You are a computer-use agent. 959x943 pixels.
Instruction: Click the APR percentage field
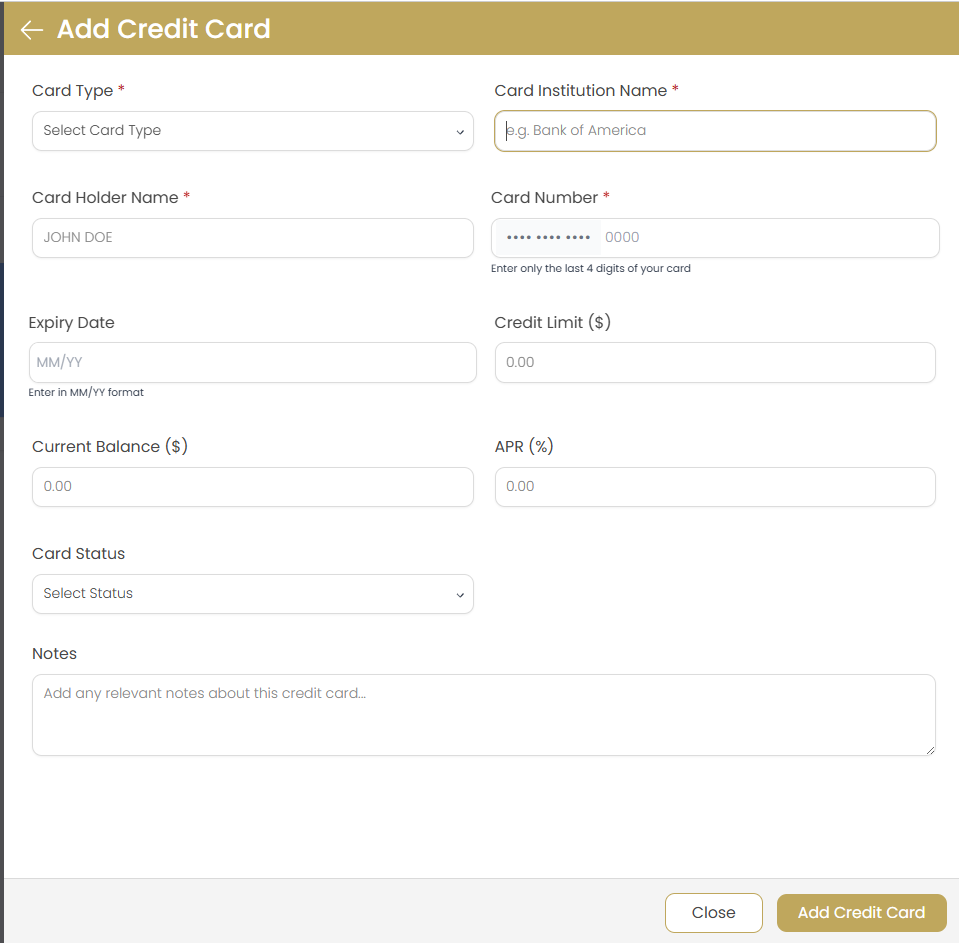[715, 487]
